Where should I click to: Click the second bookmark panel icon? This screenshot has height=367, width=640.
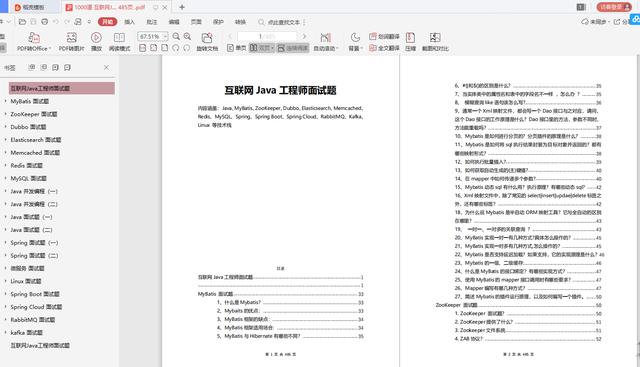coord(43,67)
